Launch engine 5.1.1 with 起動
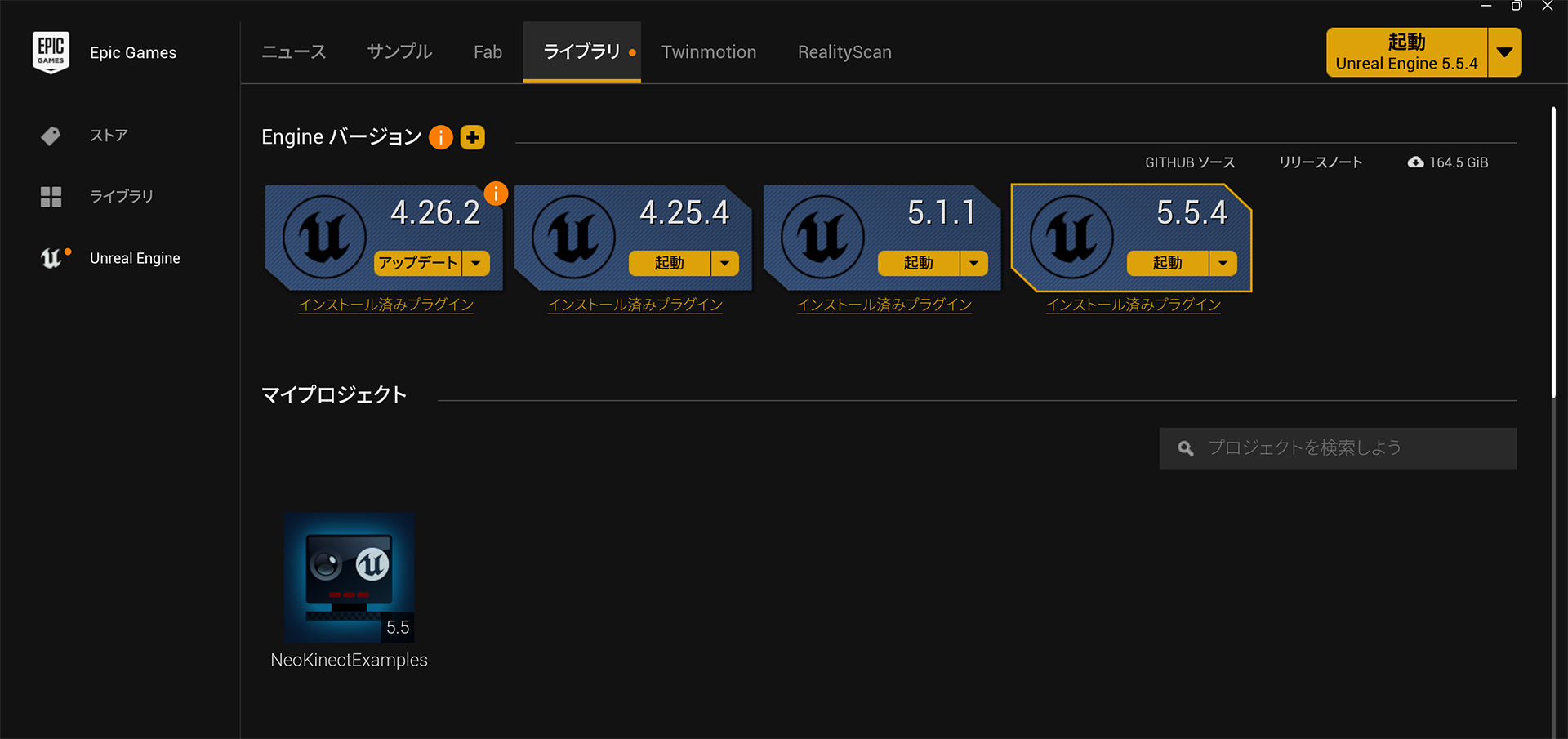 (919, 263)
